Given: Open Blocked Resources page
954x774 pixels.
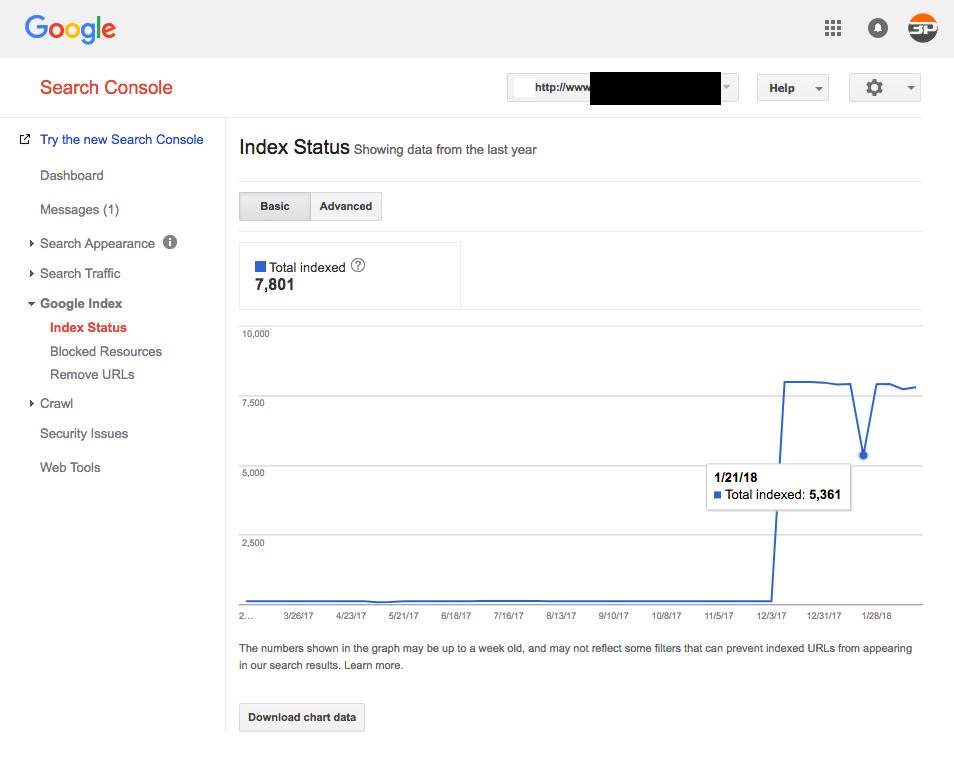Looking at the screenshot, I should coord(106,352).
